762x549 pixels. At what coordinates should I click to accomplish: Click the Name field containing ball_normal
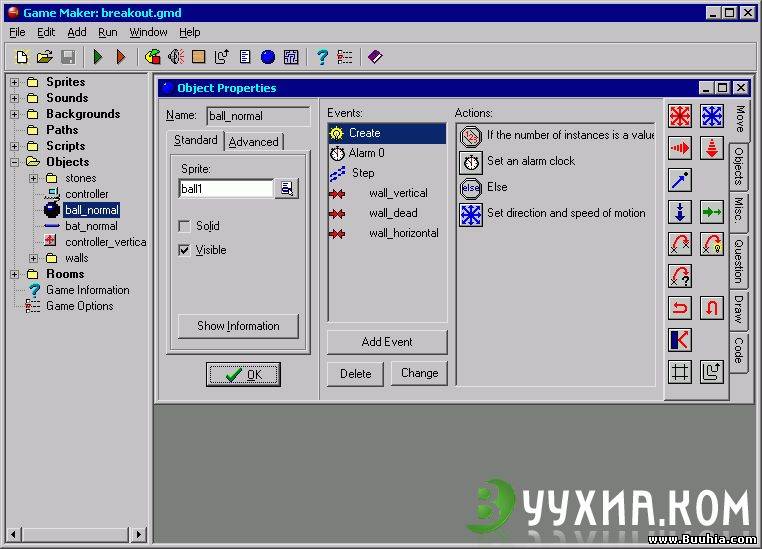click(x=258, y=116)
